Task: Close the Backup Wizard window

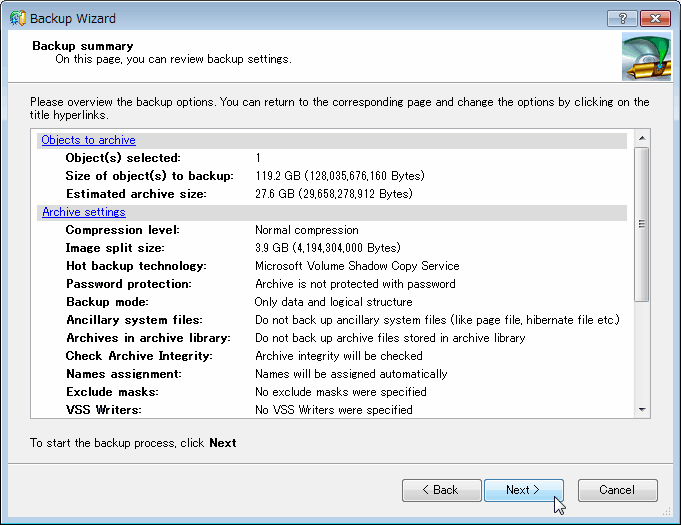Action: pos(654,18)
